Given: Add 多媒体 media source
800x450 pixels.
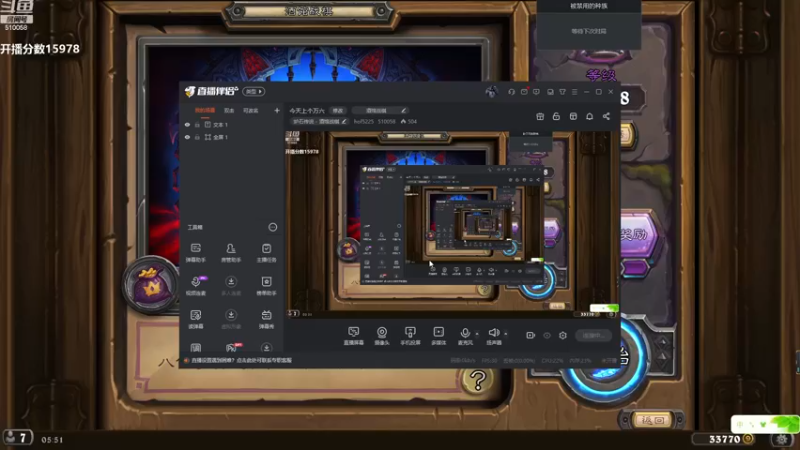Looking at the screenshot, I should click(438, 336).
